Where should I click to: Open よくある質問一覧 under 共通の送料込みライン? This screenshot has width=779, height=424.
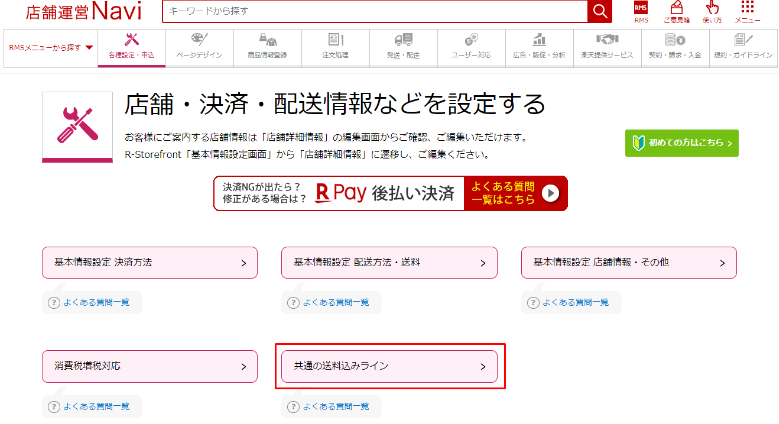tap(331, 407)
